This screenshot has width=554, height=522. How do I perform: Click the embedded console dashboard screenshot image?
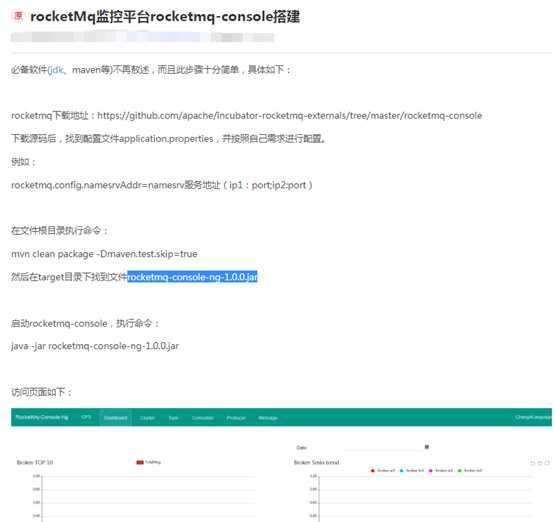(281, 465)
